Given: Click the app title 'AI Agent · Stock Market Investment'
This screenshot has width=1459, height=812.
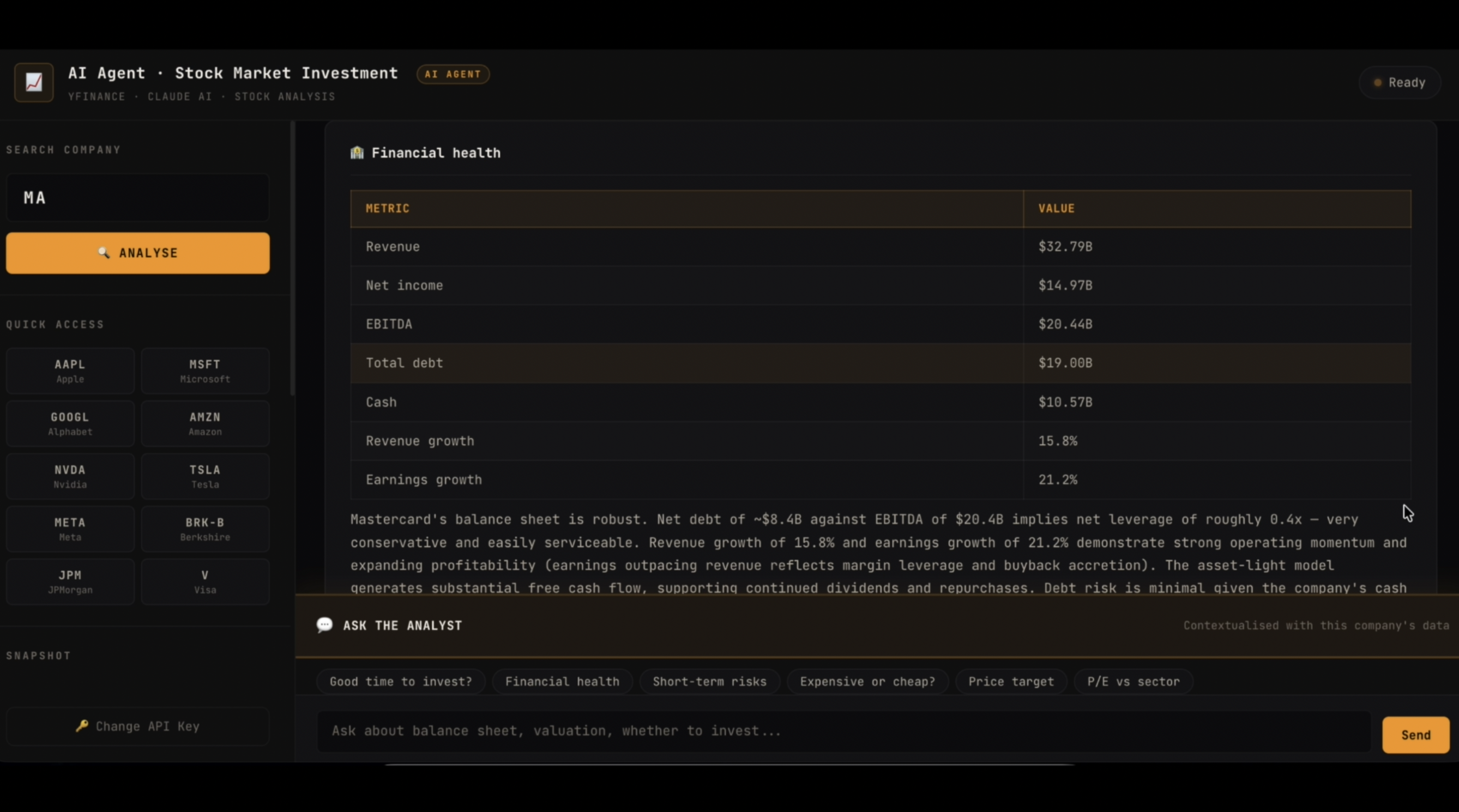Looking at the screenshot, I should pyautogui.click(x=233, y=74).
